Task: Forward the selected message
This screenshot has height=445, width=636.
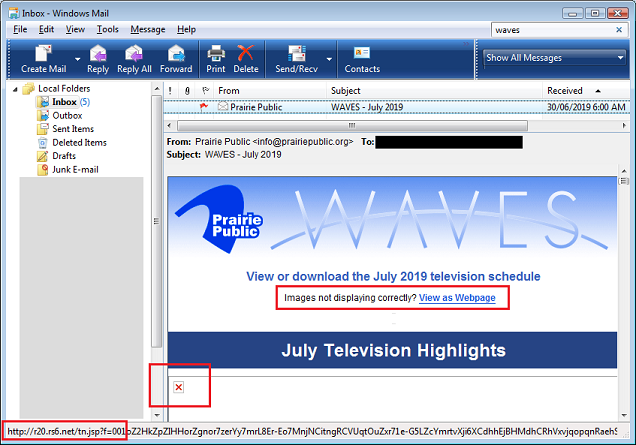Action: [x=176, y=59]
